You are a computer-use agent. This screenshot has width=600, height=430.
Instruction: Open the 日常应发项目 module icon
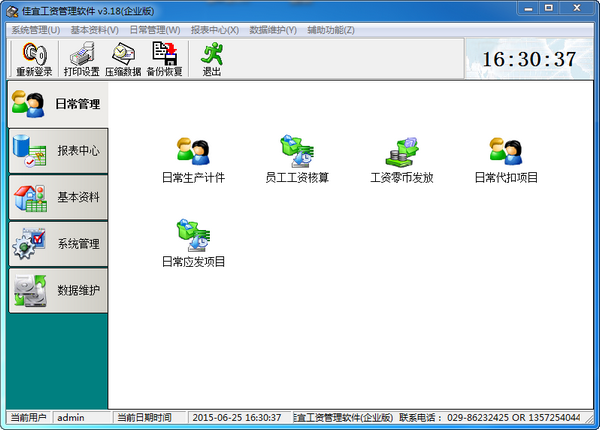tap(193, 236)
